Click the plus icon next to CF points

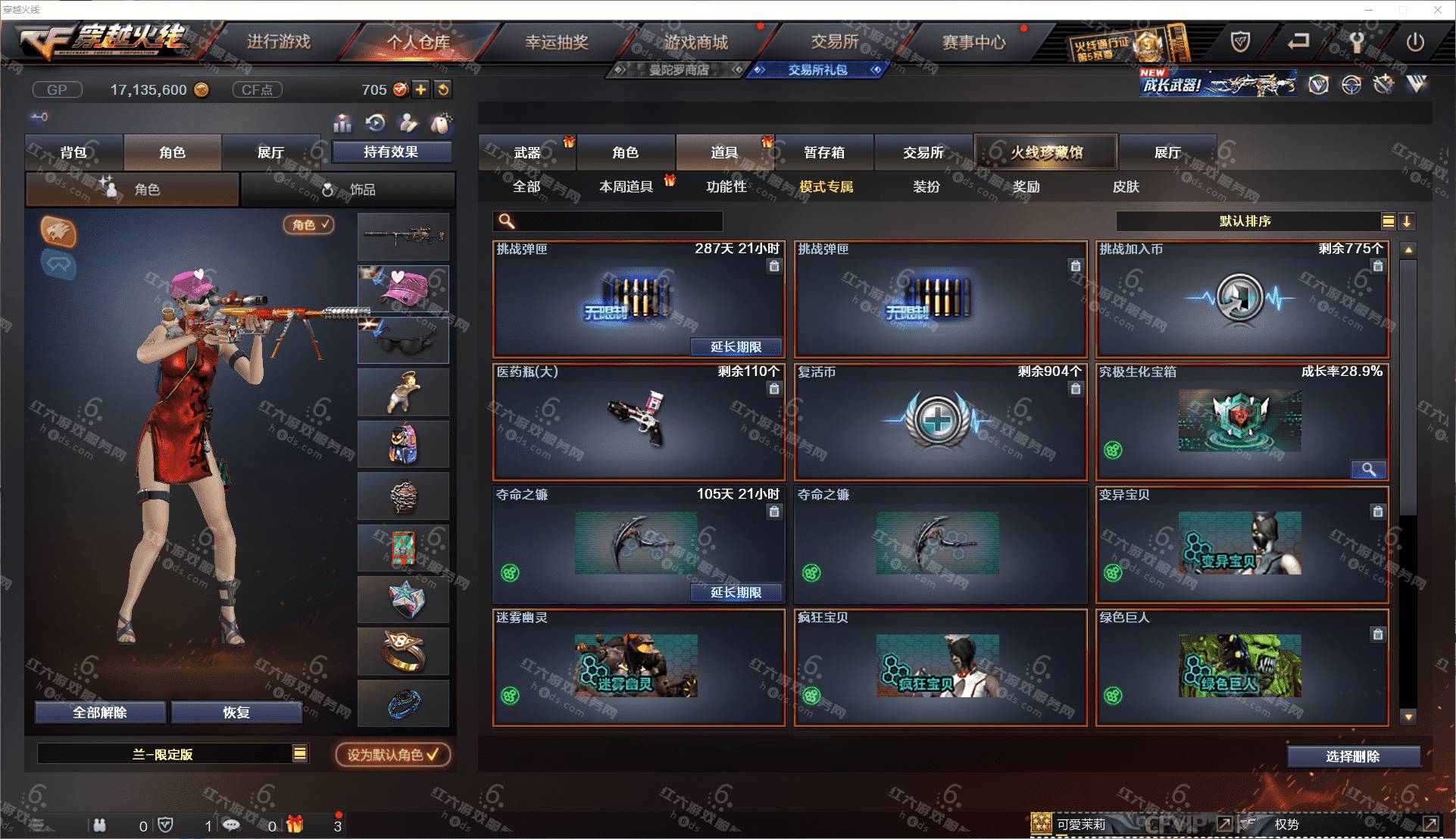pos(420,89)
